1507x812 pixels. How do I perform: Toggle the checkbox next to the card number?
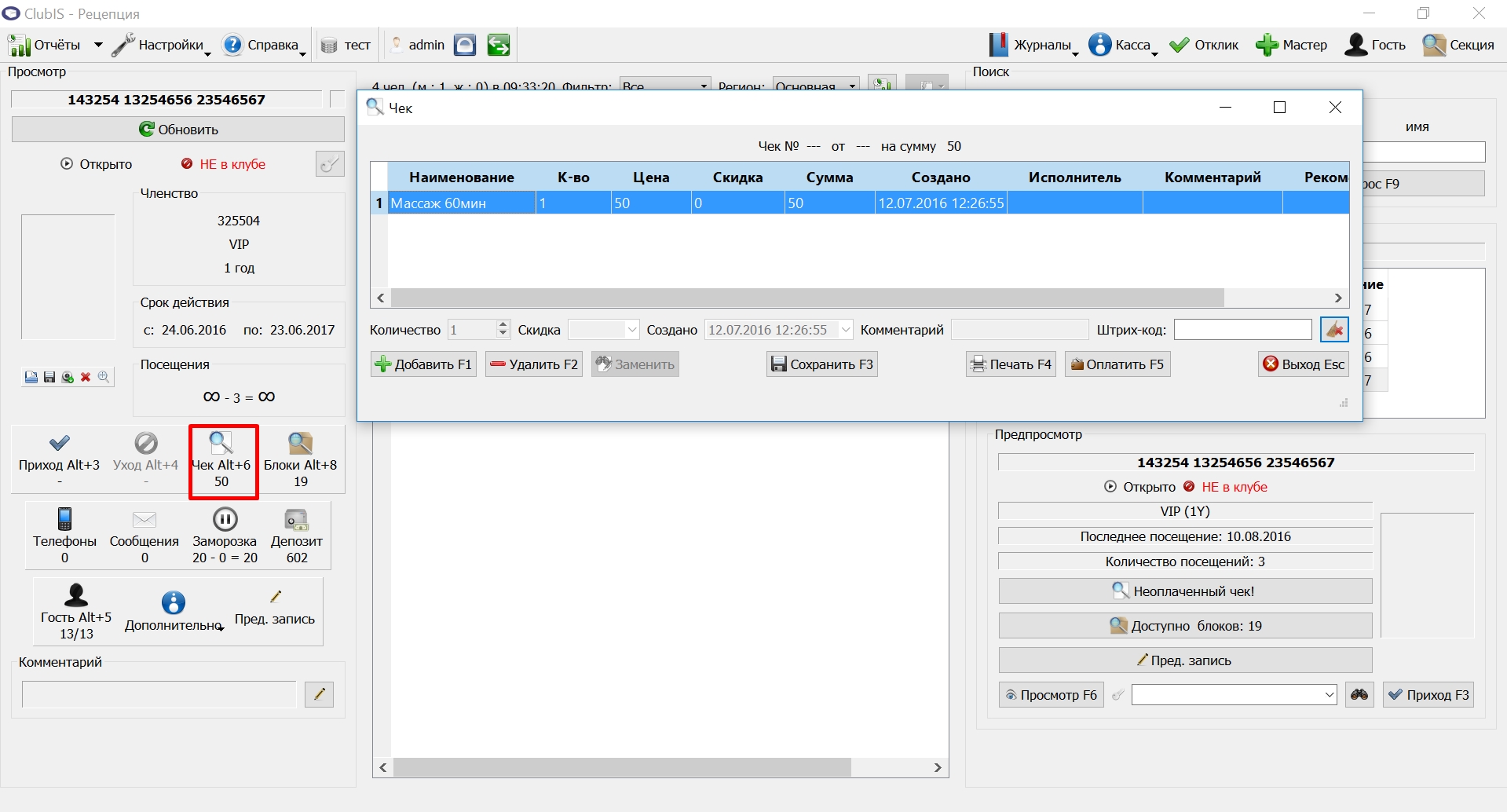click(x=338, y=99)
